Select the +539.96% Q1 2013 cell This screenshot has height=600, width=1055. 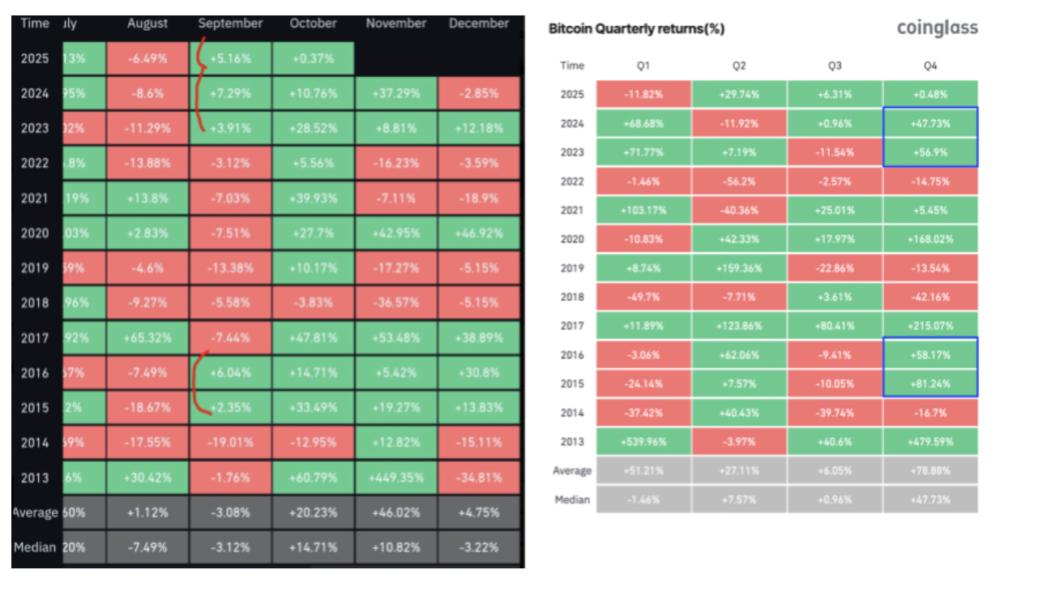[644, 442]
